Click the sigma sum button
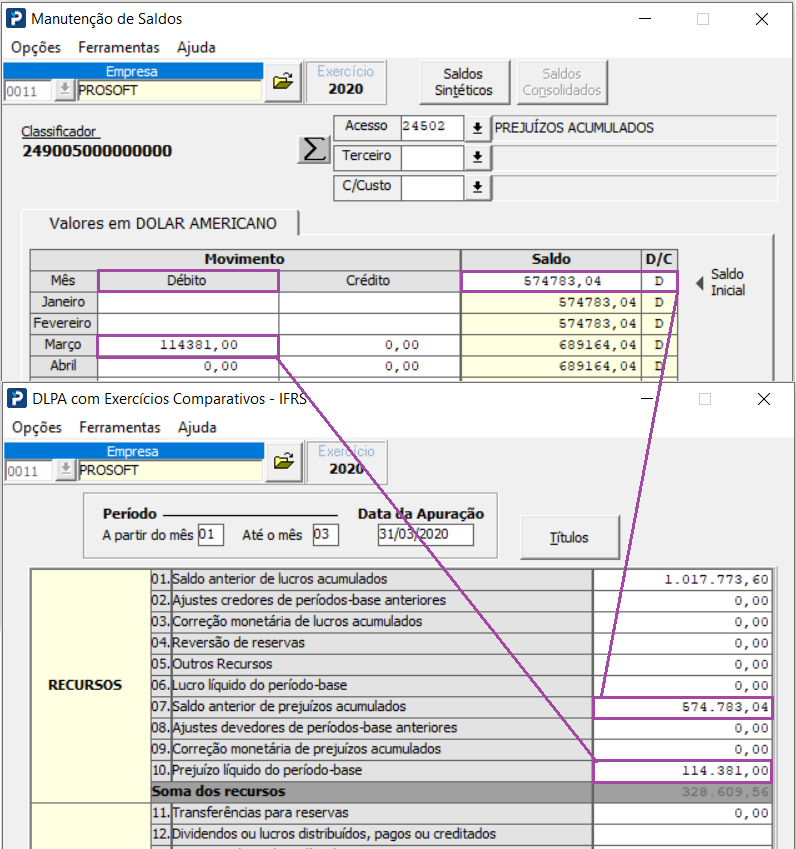 click(314, 149)
